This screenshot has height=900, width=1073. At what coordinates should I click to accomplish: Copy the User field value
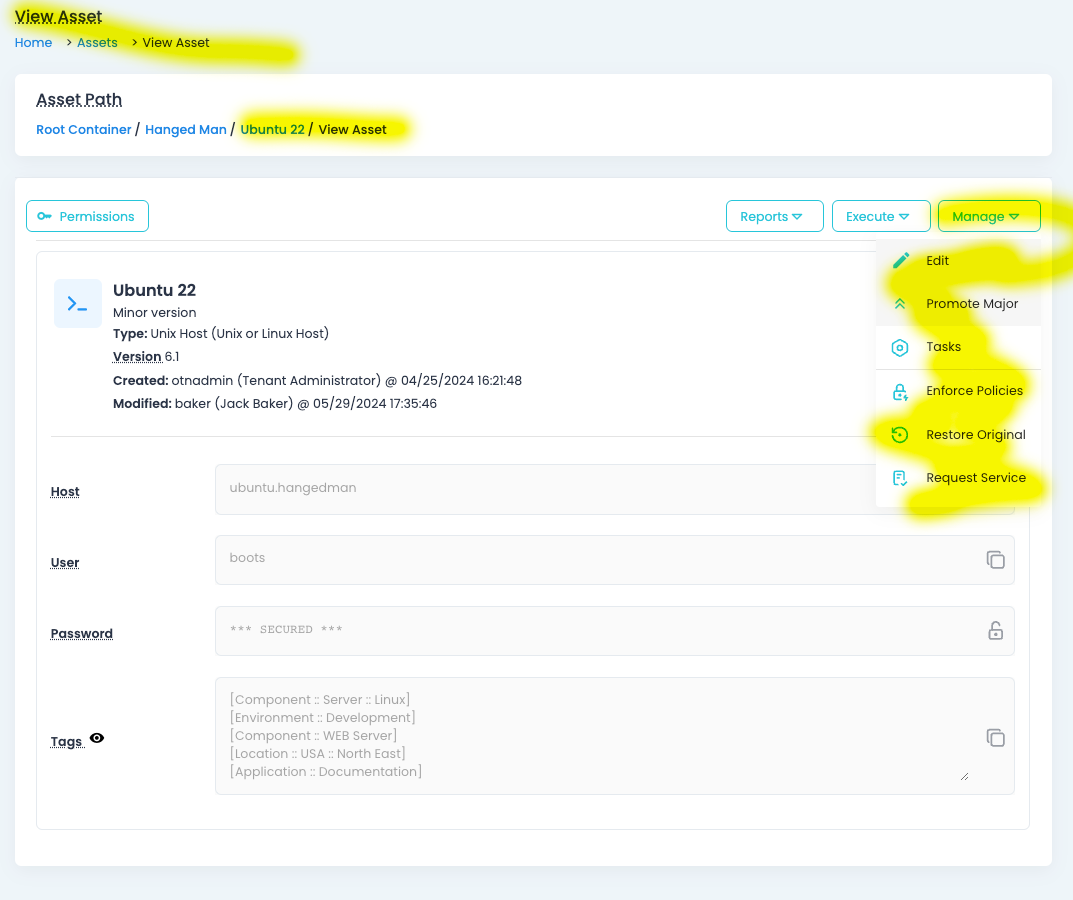[x=995, y=560]
